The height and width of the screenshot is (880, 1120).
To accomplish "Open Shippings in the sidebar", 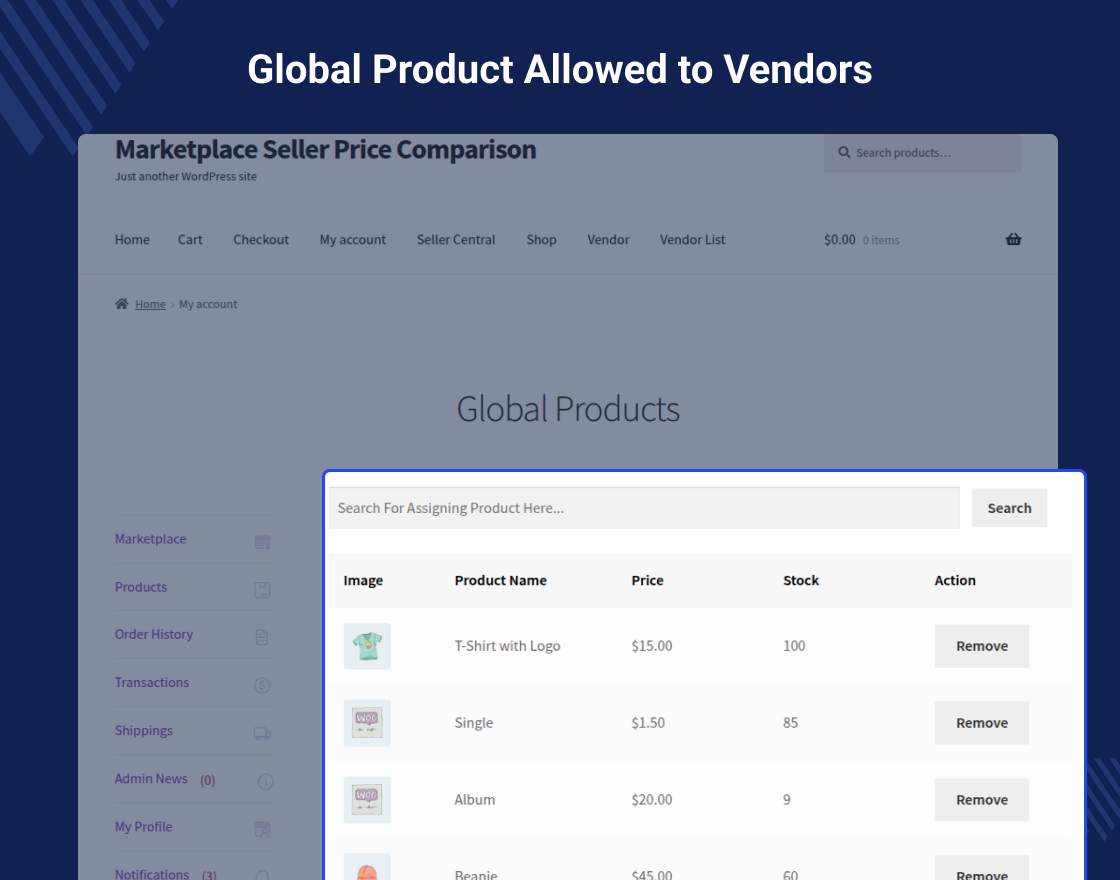I will [x=144, y=731].
